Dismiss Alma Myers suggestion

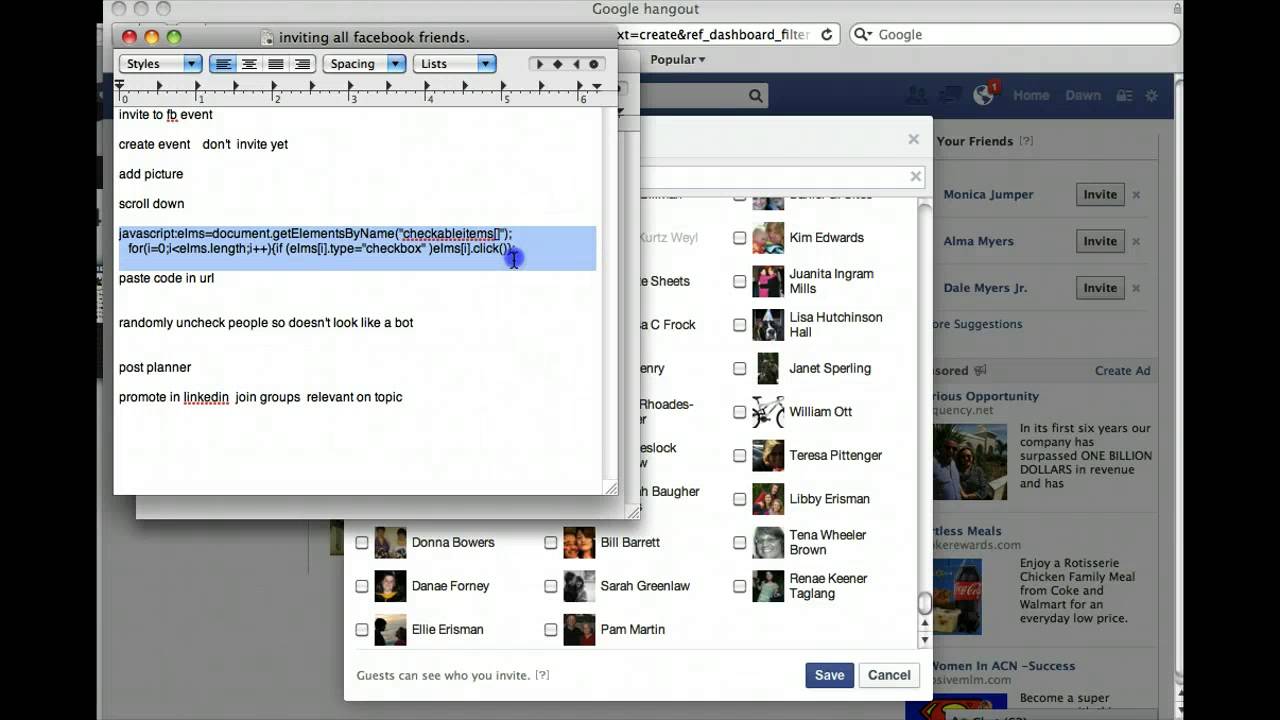(x=1136, y=241)
